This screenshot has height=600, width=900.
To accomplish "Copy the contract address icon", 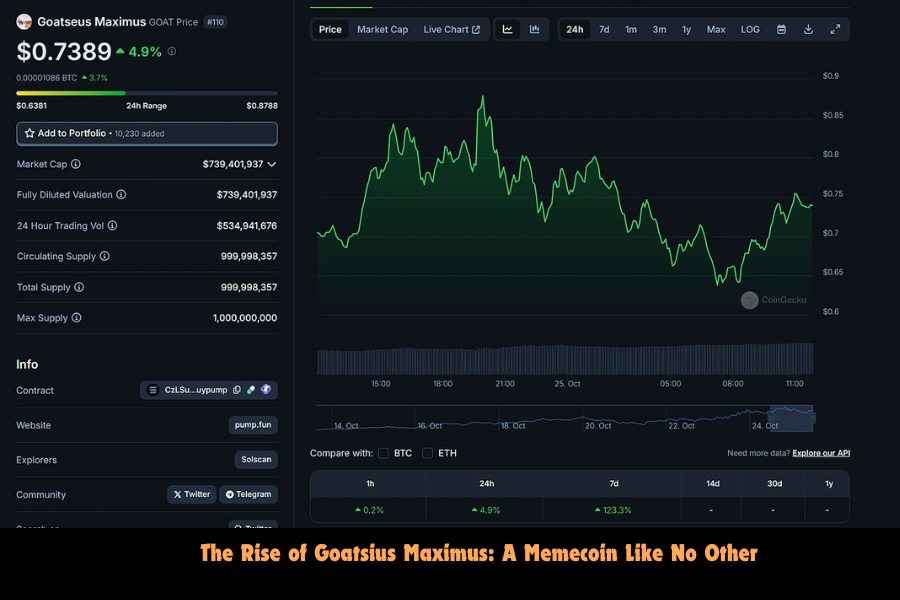I will coord(236,390).
